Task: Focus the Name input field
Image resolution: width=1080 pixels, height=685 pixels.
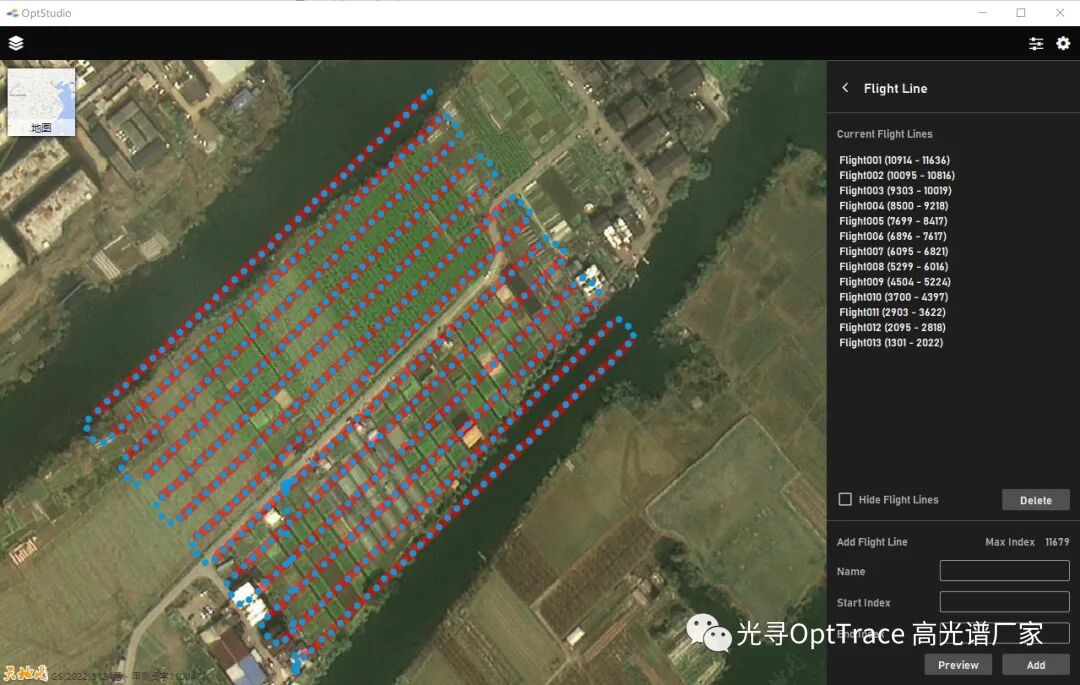Action: point(1004,571)
